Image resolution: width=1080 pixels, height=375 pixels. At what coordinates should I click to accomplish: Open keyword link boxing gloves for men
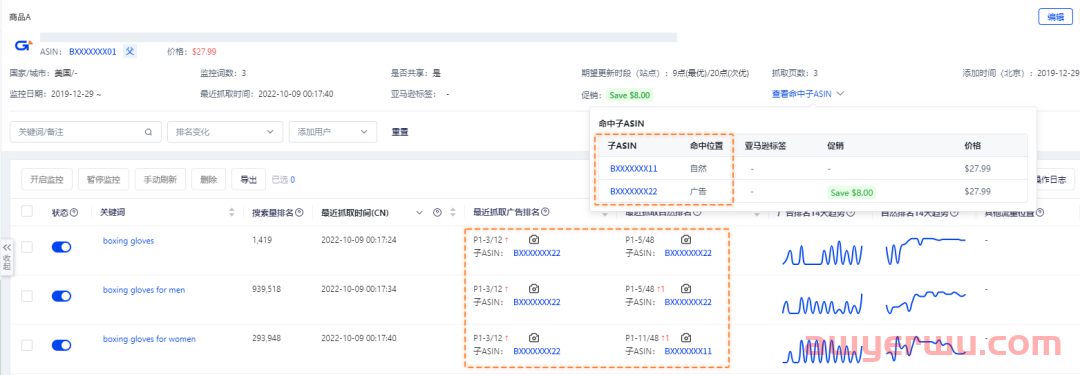pyautogui.click(x=144, y=290)
